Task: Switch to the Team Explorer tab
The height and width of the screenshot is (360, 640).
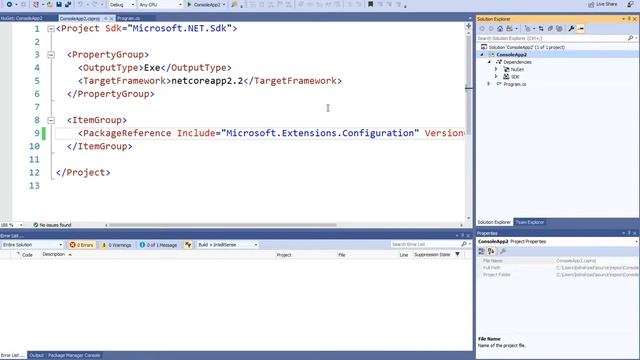Action: pyautogui.click(x=529, y=222)
